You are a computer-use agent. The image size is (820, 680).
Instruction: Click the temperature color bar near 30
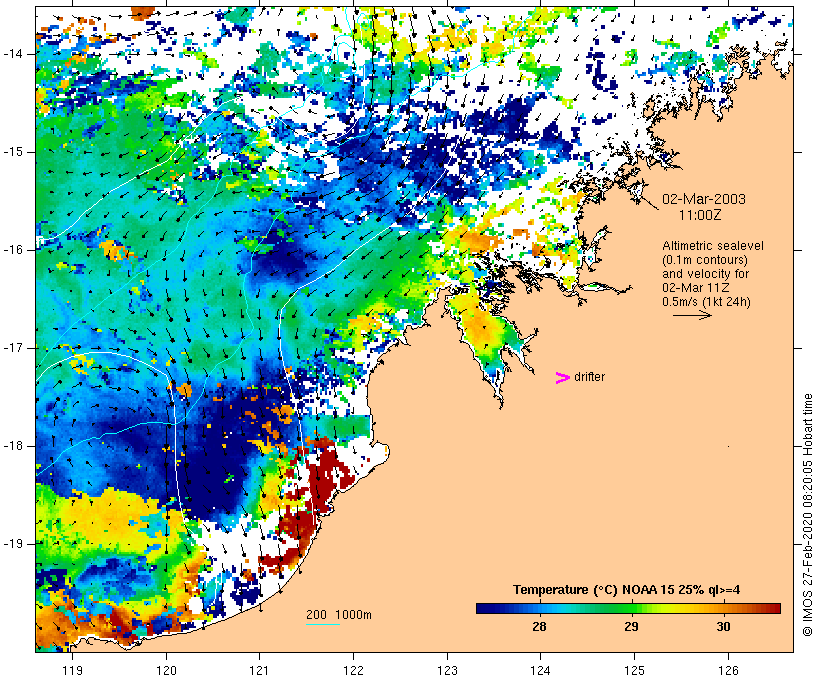723,608
